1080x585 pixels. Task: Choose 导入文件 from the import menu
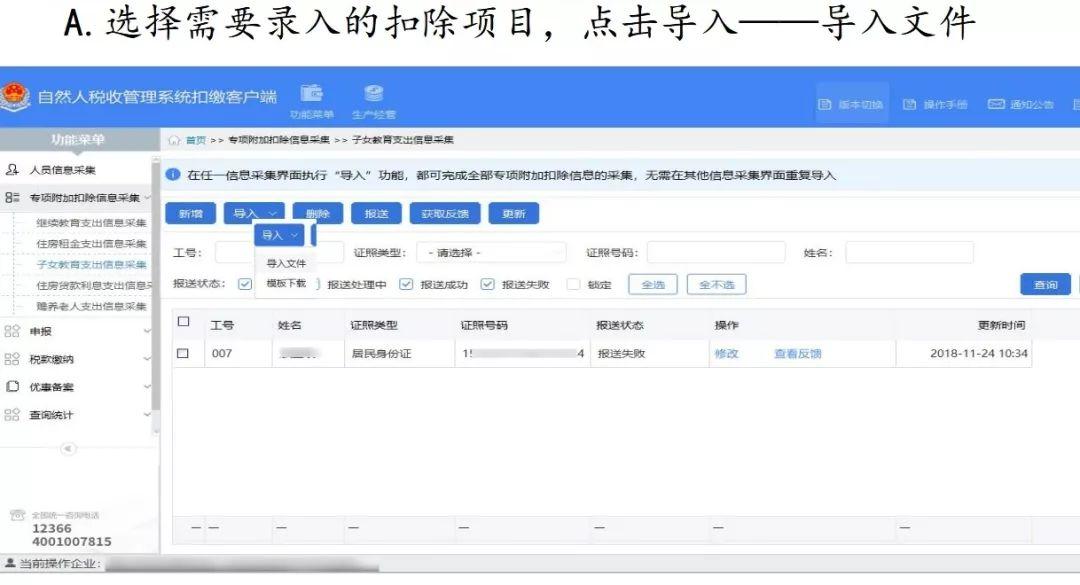tap(286, 263)
